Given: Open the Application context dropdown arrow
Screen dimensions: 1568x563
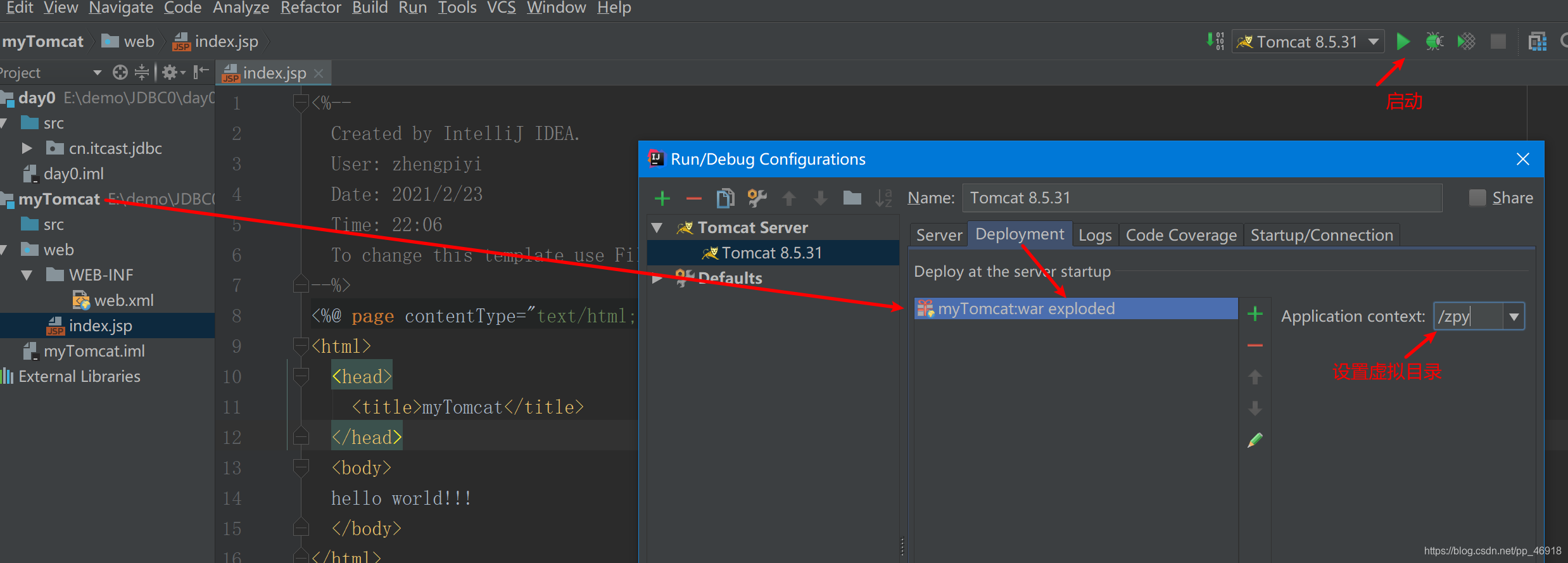Looking at the screenshot, I should click(1514, 317).
